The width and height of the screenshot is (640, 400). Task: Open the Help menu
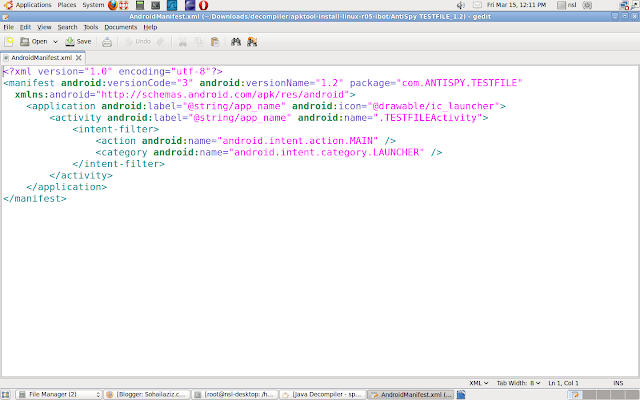(x=150, y=27)
